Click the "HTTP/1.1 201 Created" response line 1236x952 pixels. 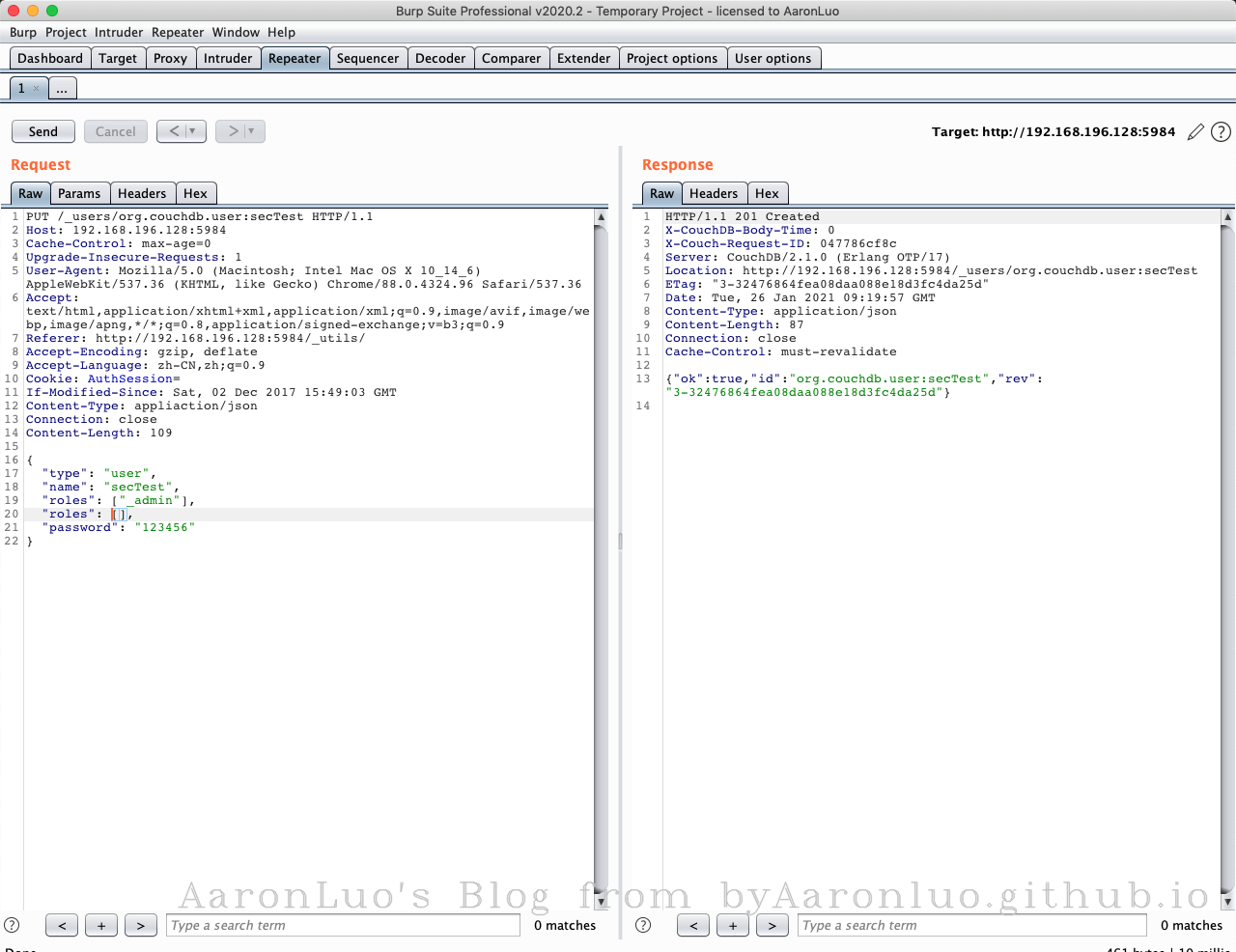(x=743, y=216)
